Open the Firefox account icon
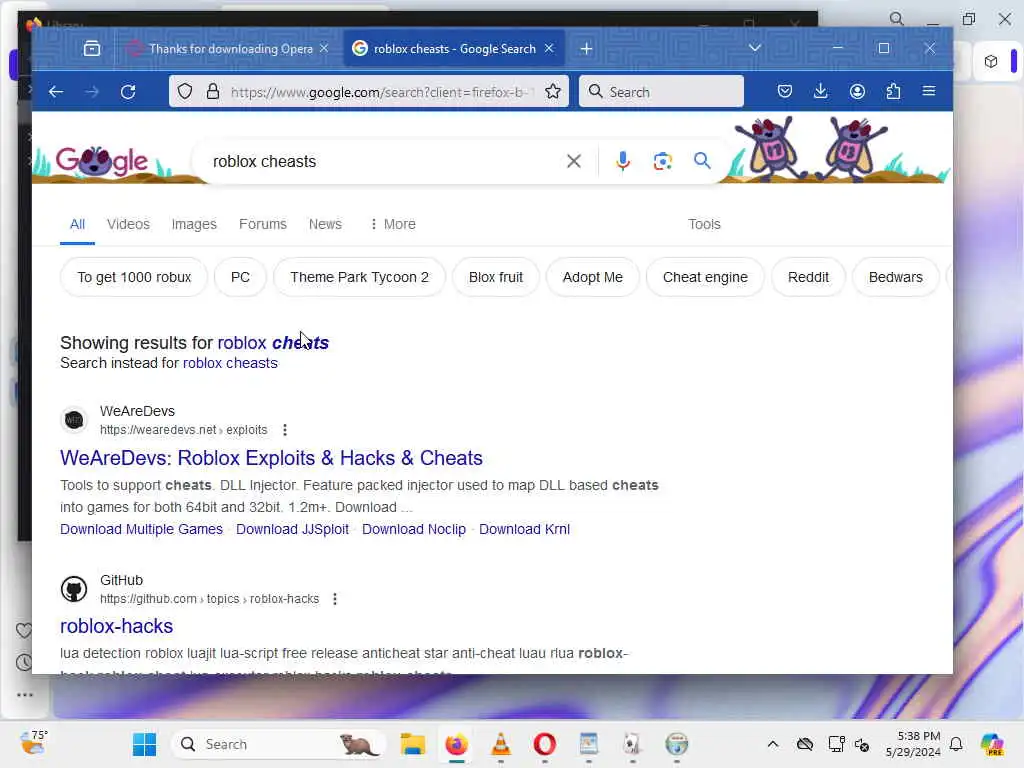Viewport: 1024px width, 768px height. (x=857, y=91)
